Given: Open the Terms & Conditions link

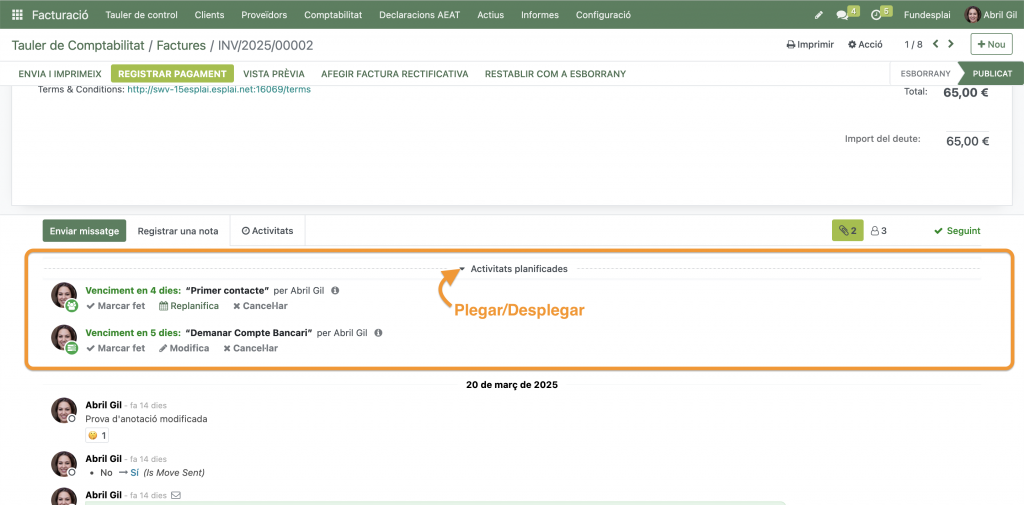Looking at the screenshot, I should pyautogui.click(x=219, y=89).
